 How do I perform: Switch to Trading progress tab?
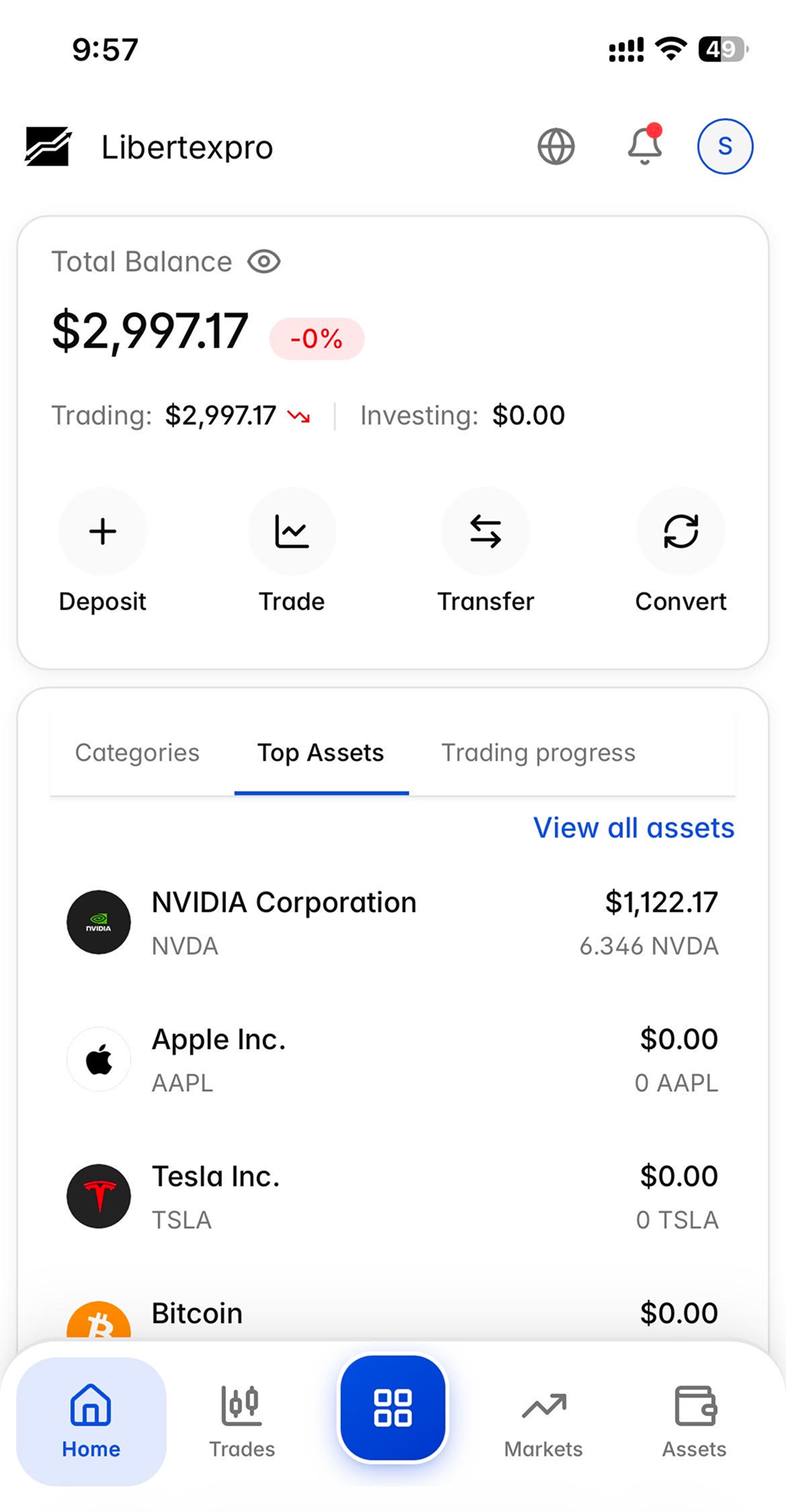tap(538, 753)
